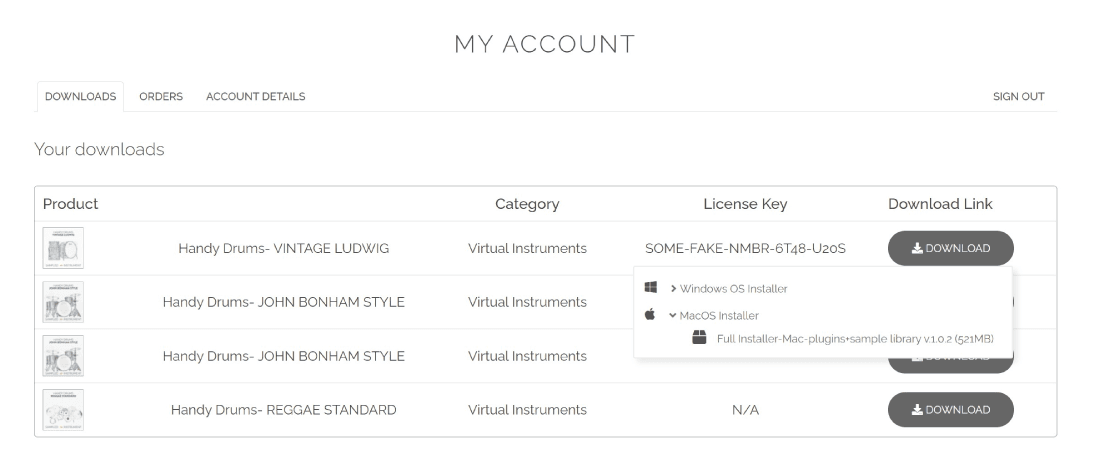This screenshot has height=454, width=1095.
Task: Click the Apple logo icon in dropdown
Action: [650, 314]
